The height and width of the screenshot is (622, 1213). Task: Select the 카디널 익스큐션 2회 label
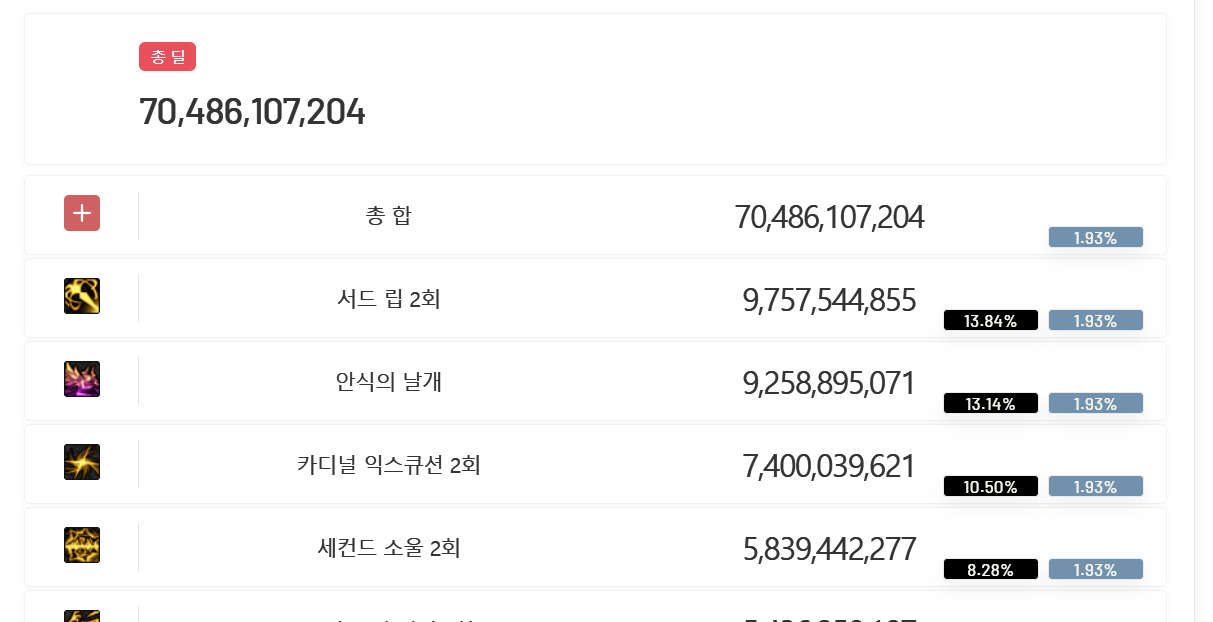(389, 465)
